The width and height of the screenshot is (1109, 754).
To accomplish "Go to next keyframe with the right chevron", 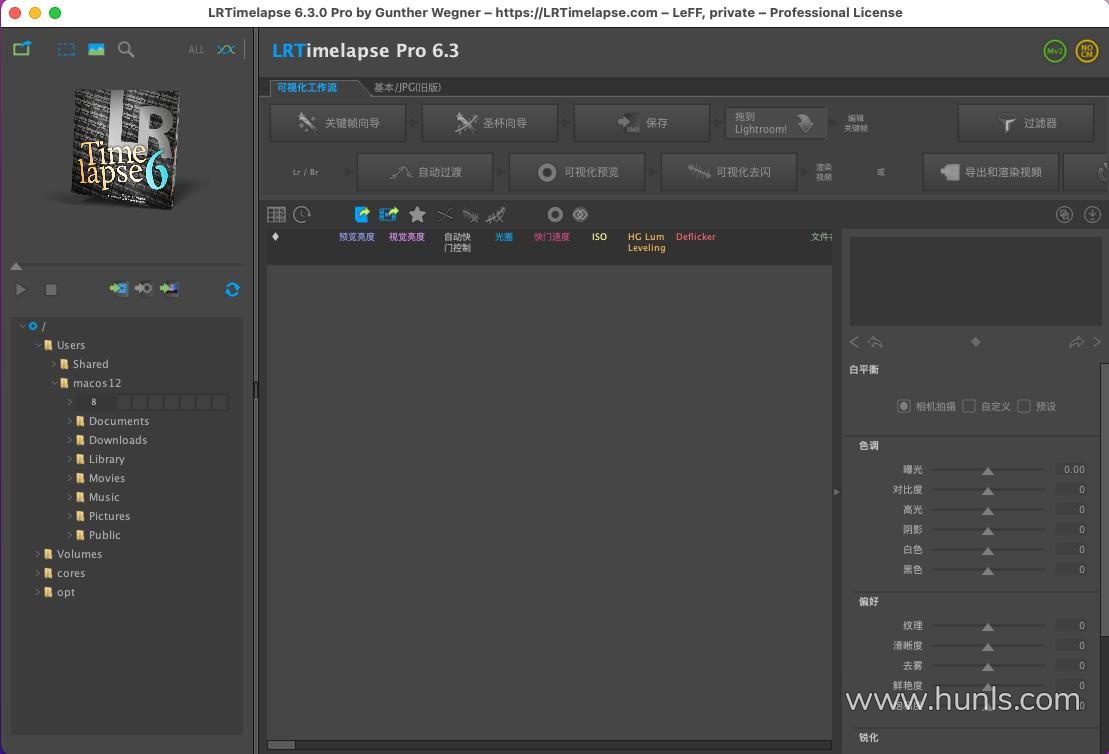I will [x=1097, y=342].
